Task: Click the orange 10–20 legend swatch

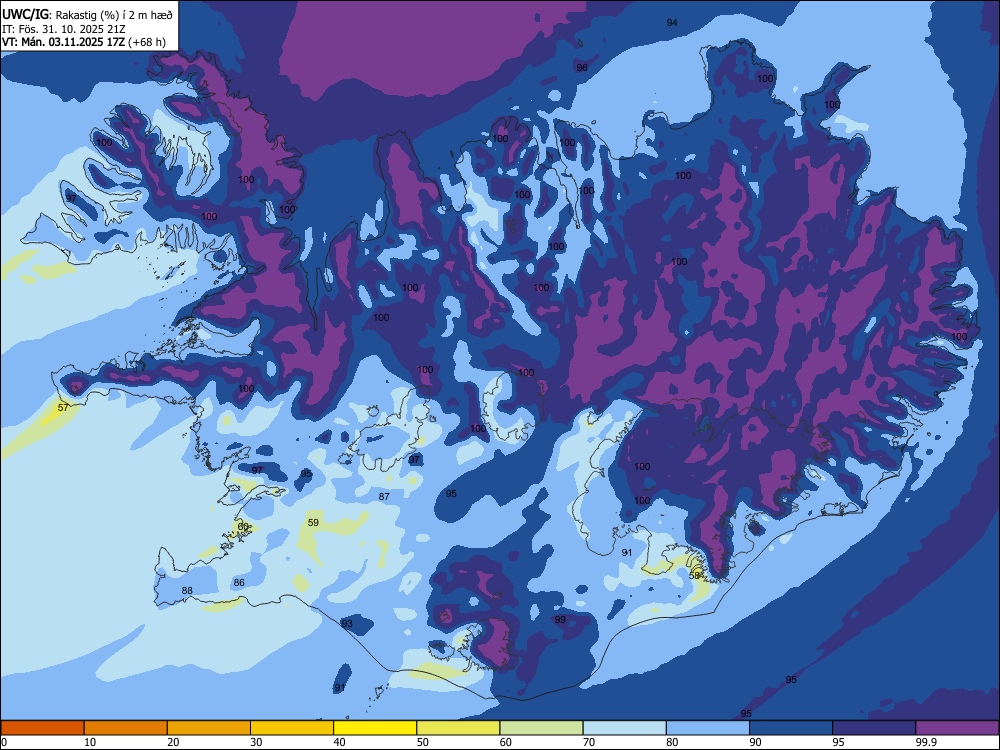Action: click(126, 728)
